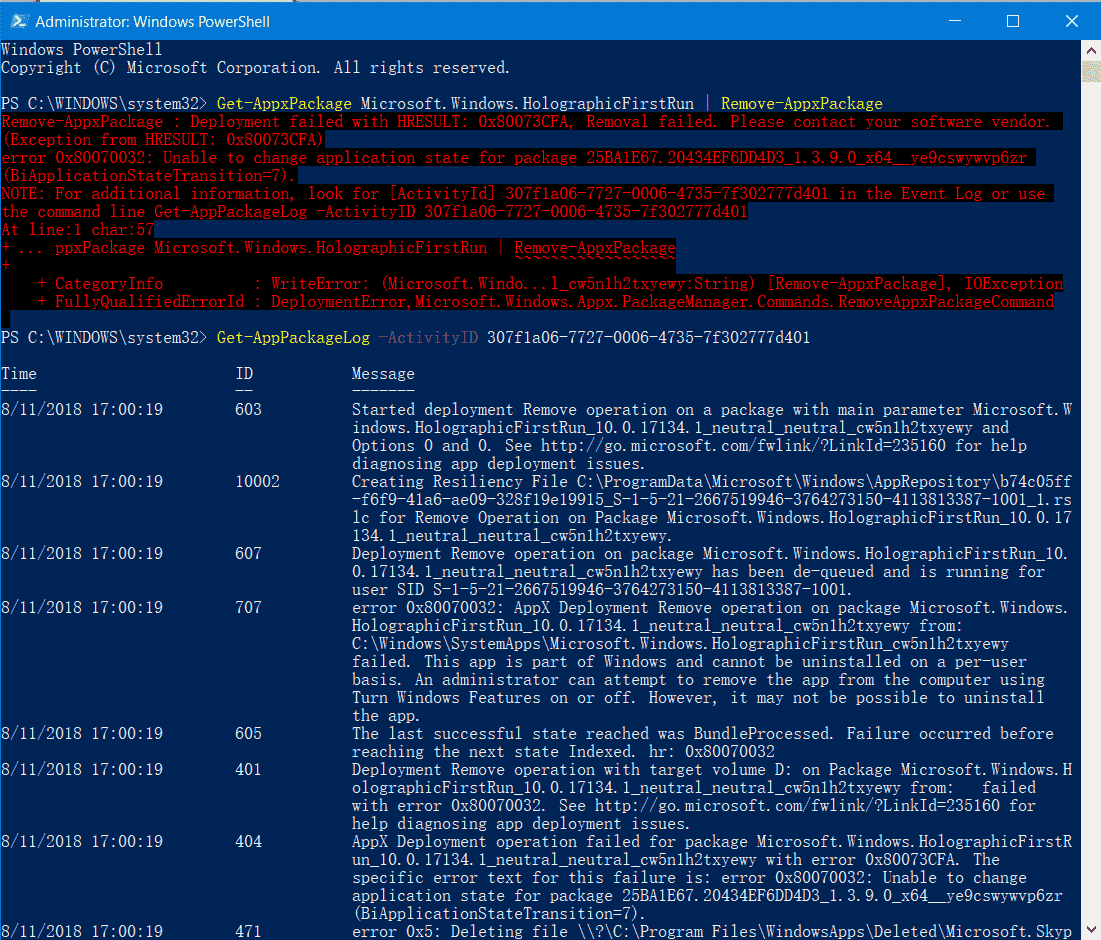Click log ID 10002
The width and height of the screenshot is (1101, 940).
[x=258, y=482]
